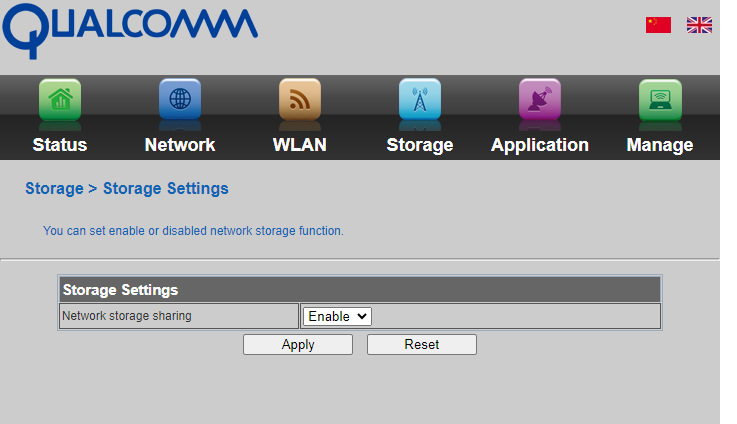Click the Manage laptop icon
The image size is (737, 424).
(x=660, y=100)
